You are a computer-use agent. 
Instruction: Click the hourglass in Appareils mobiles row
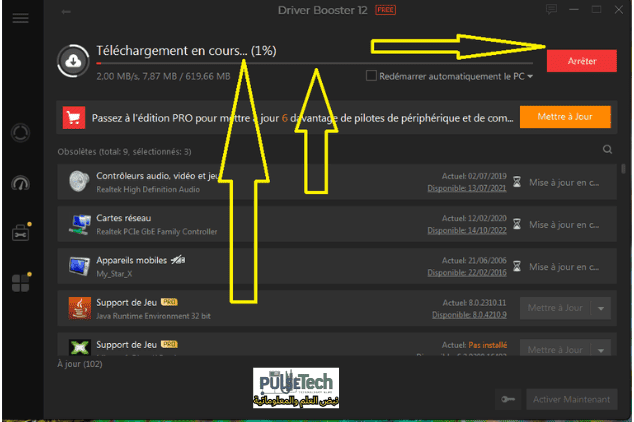pyautogui.click(x=517, y=266)
